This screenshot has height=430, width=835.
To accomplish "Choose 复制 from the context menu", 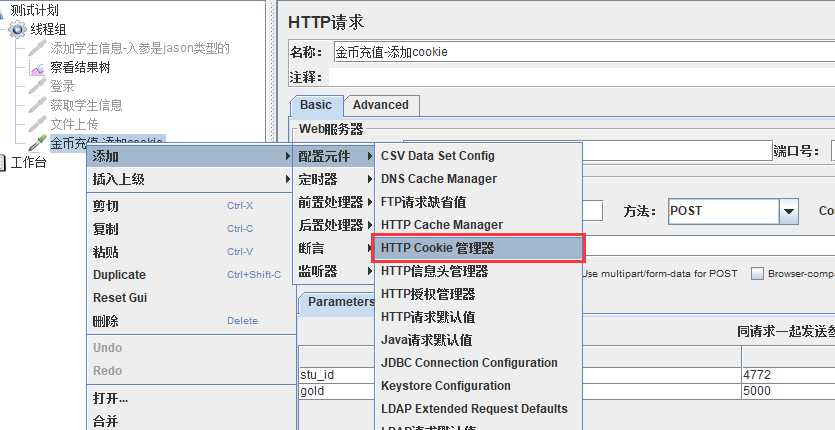I will (x=191, y=229).
